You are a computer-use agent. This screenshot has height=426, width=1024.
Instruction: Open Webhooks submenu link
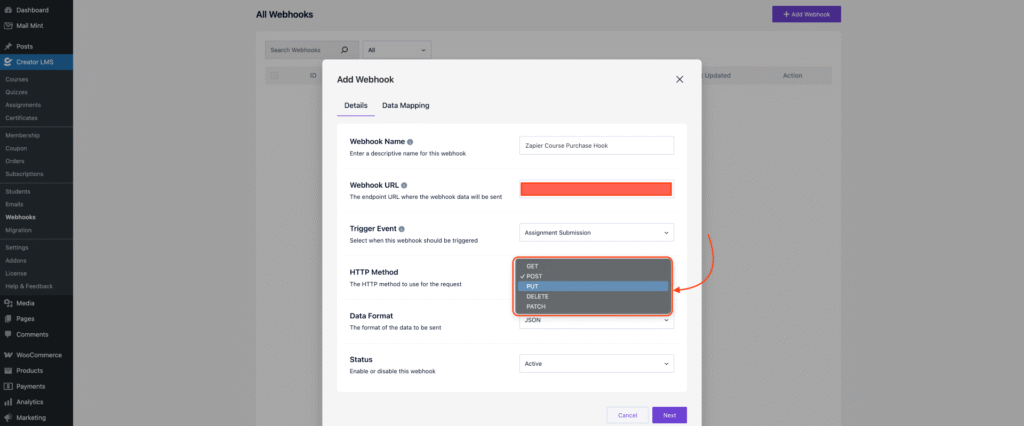pyautogui.click(x=20, y=217)
